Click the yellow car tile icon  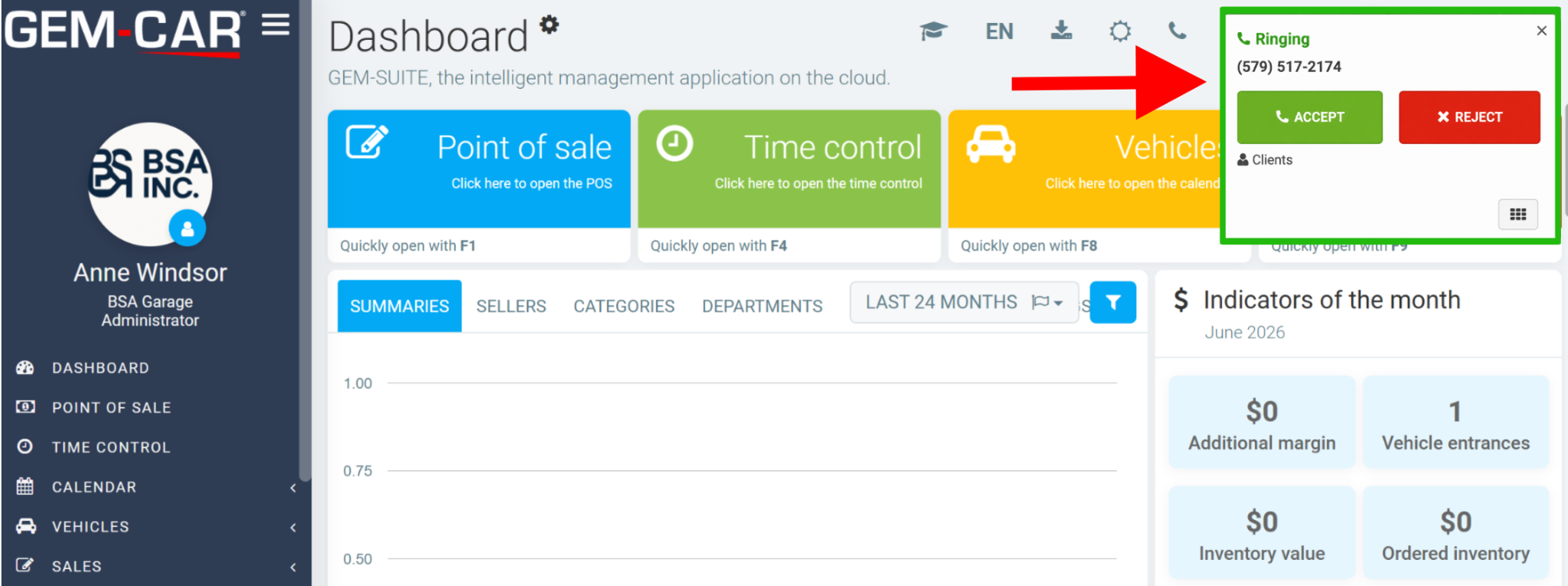point(991,144)
